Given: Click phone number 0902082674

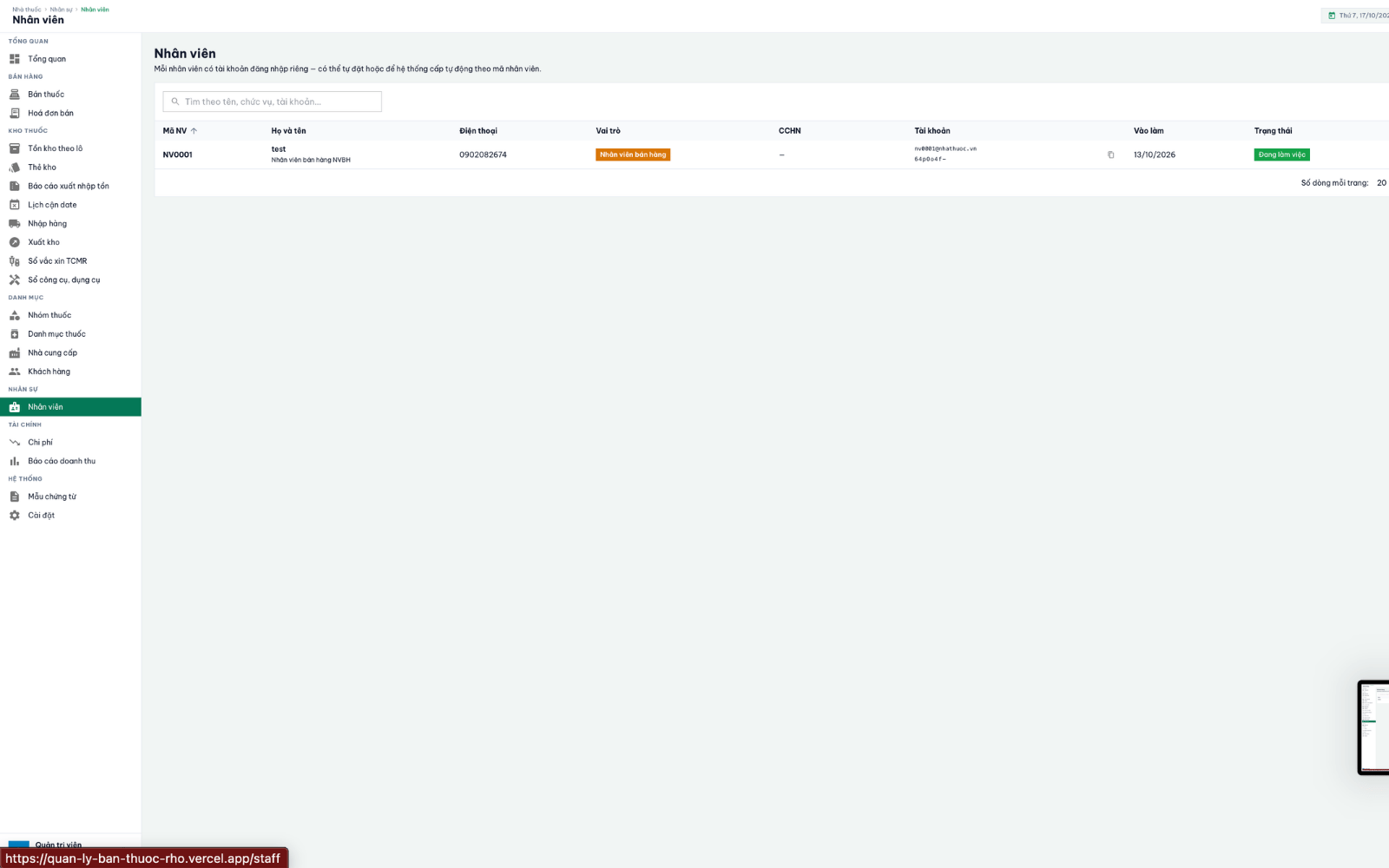Looking at the screenshot, I should pyautogui.click(x=483, y=155).
